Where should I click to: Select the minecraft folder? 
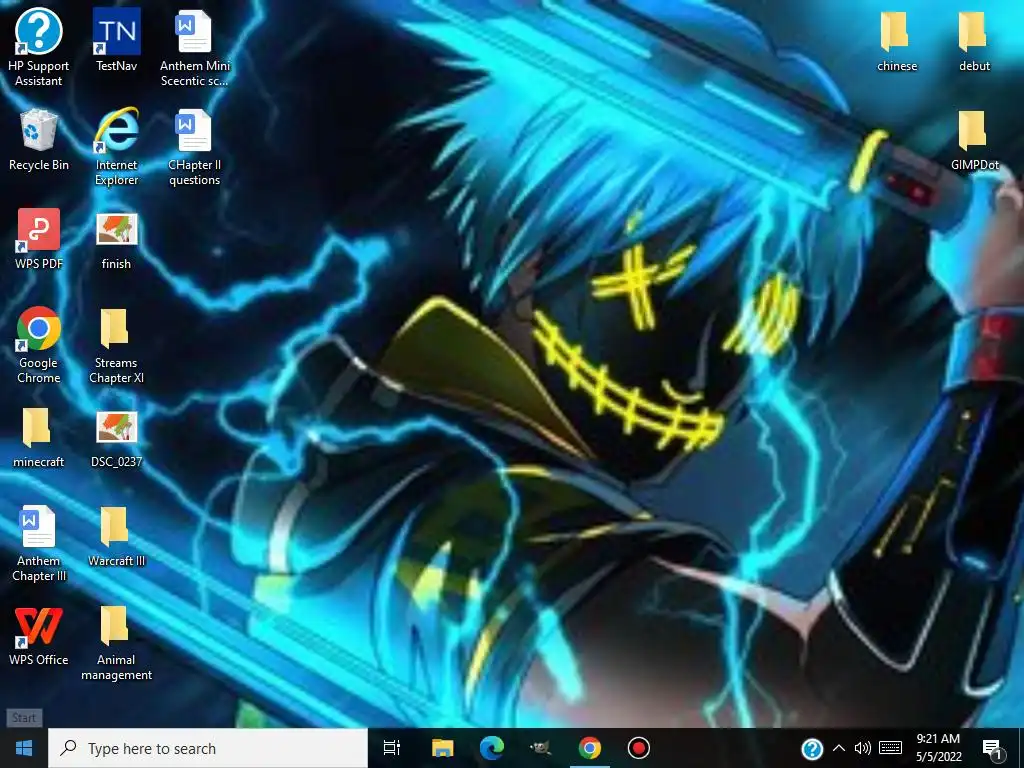pos(39,438)
